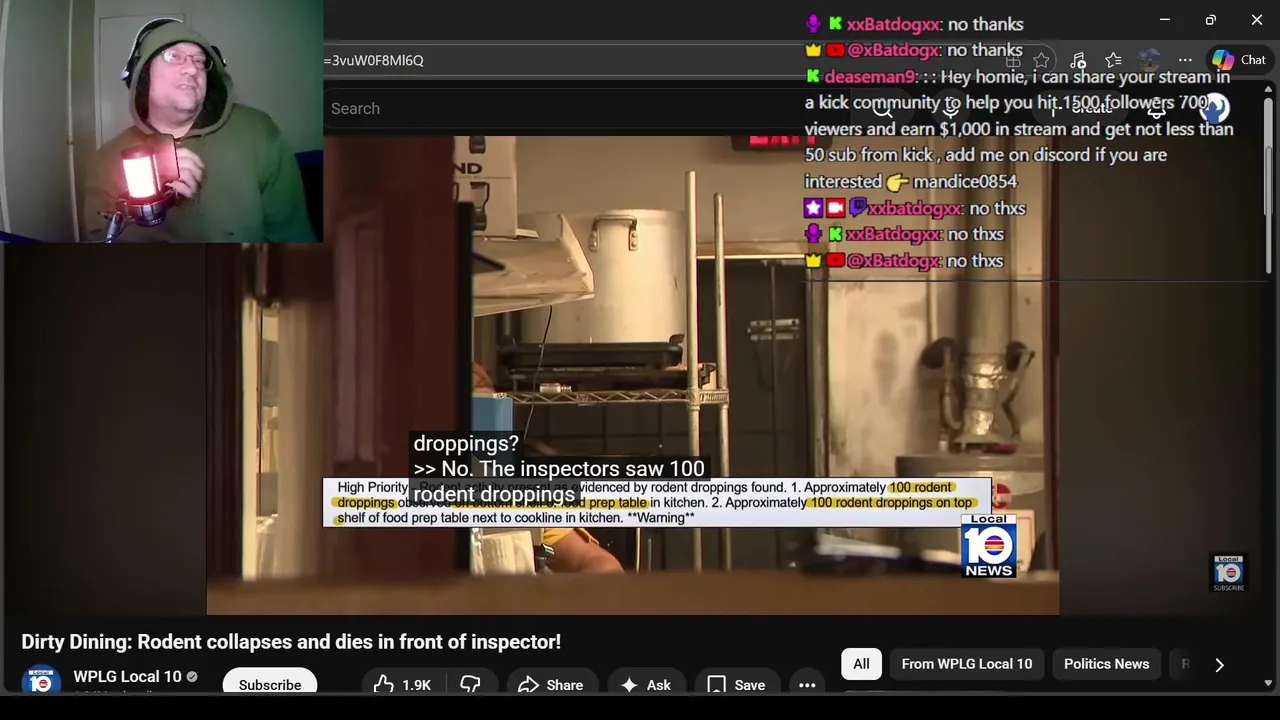This screenshot has width=1280, height=720.
Task: Open YouTube notifications bell
Action: click(1156, 109)
